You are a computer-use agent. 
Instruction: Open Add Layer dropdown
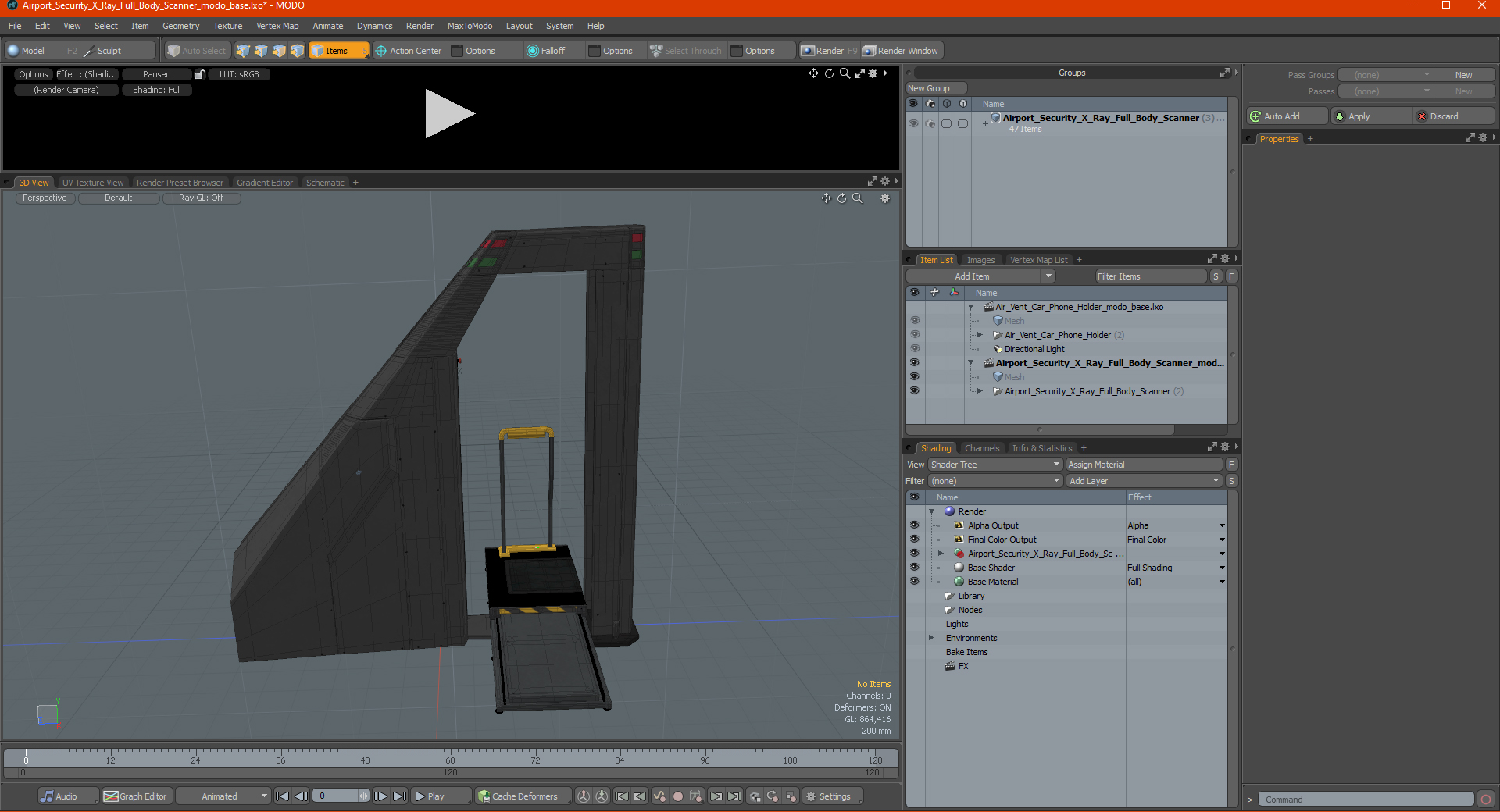click(1144, 481)
